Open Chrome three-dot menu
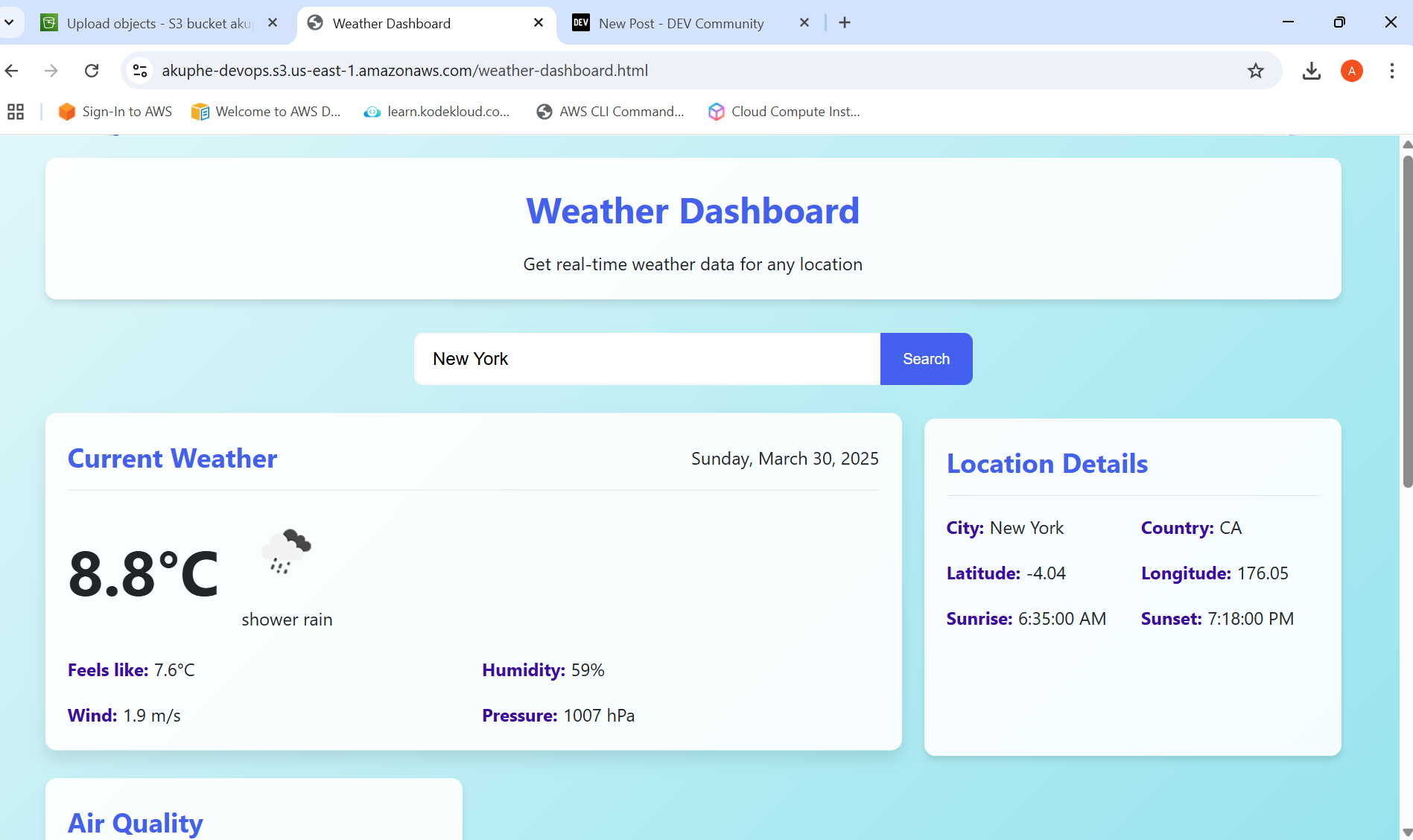 [1391, 71]
